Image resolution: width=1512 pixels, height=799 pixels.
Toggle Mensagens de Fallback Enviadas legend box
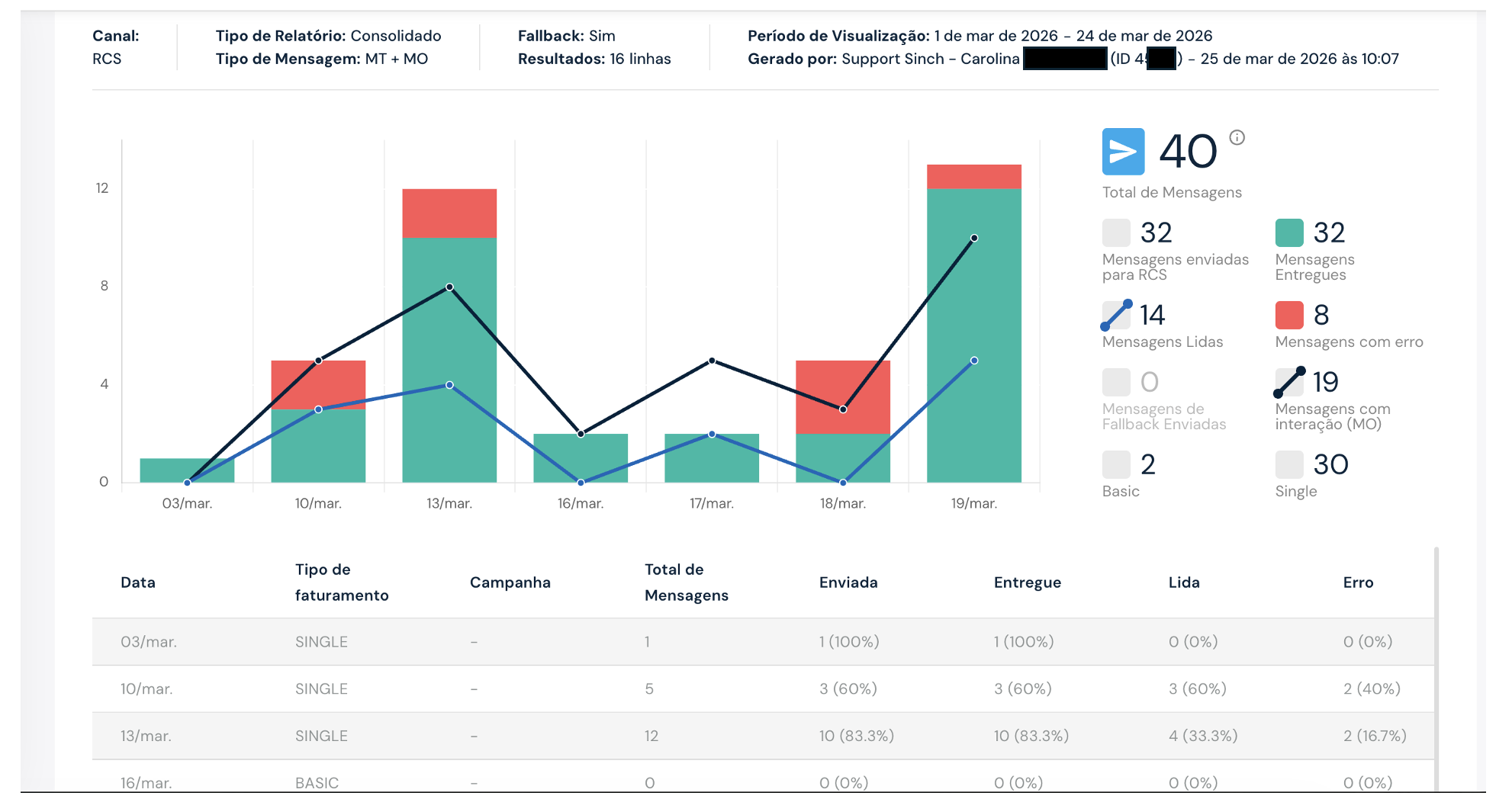1116,382
